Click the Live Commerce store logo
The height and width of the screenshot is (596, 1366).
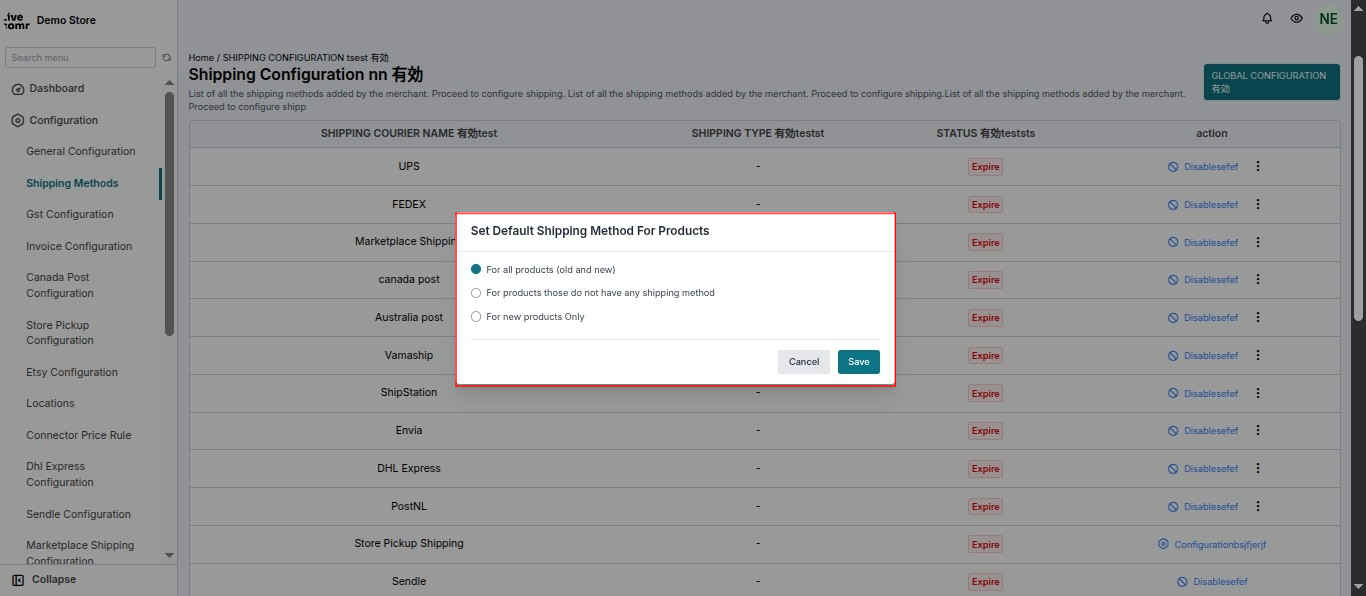17,19
